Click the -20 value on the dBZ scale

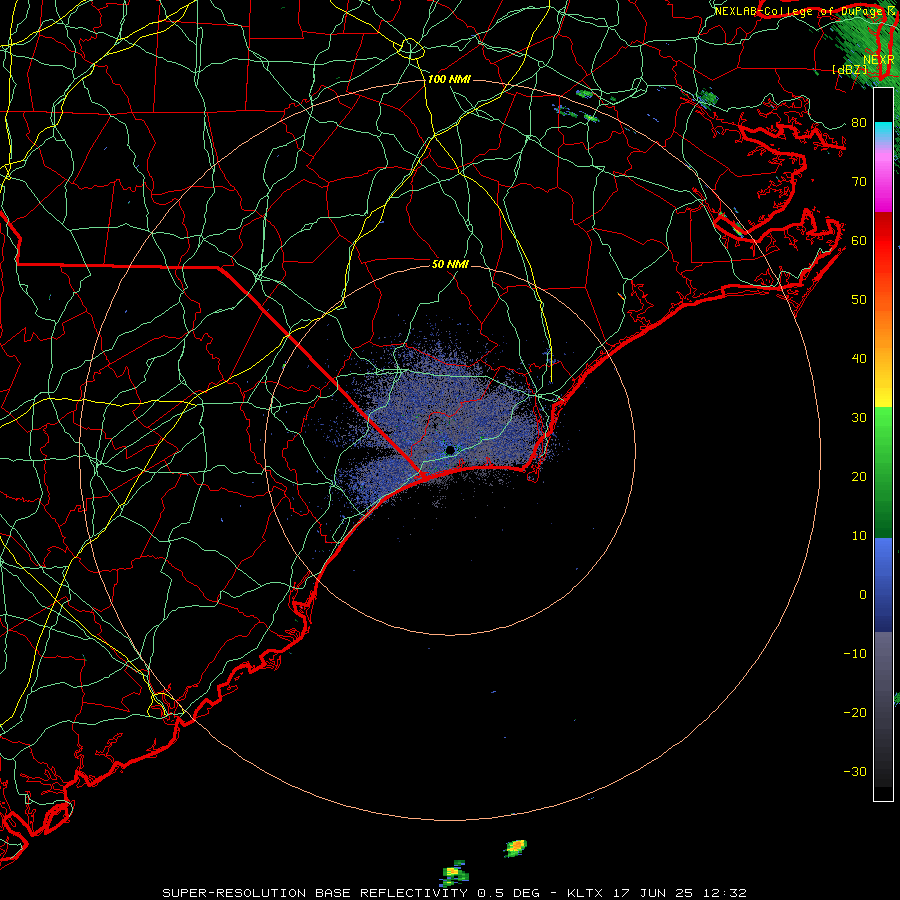coord(855,713)
